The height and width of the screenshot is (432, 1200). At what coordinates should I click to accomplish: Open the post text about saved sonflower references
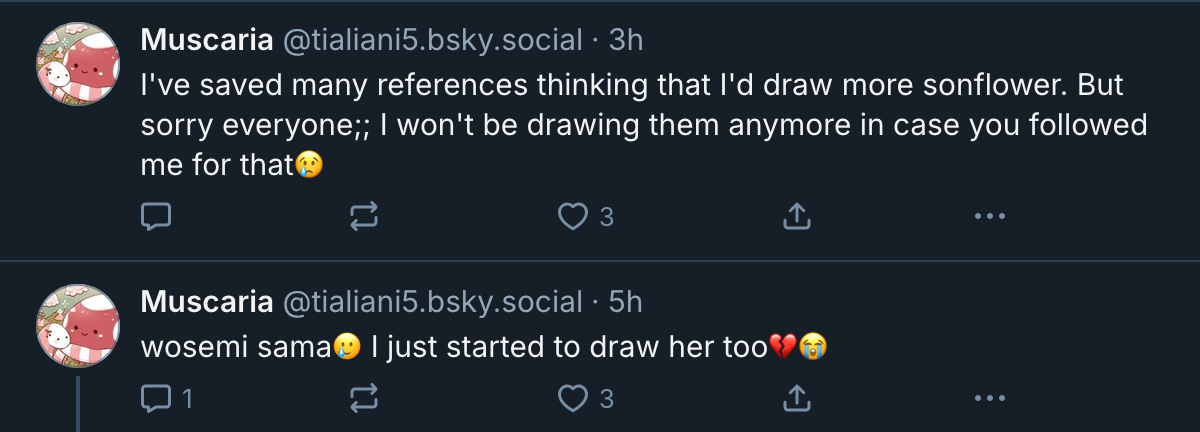click(x=630, y=125)
